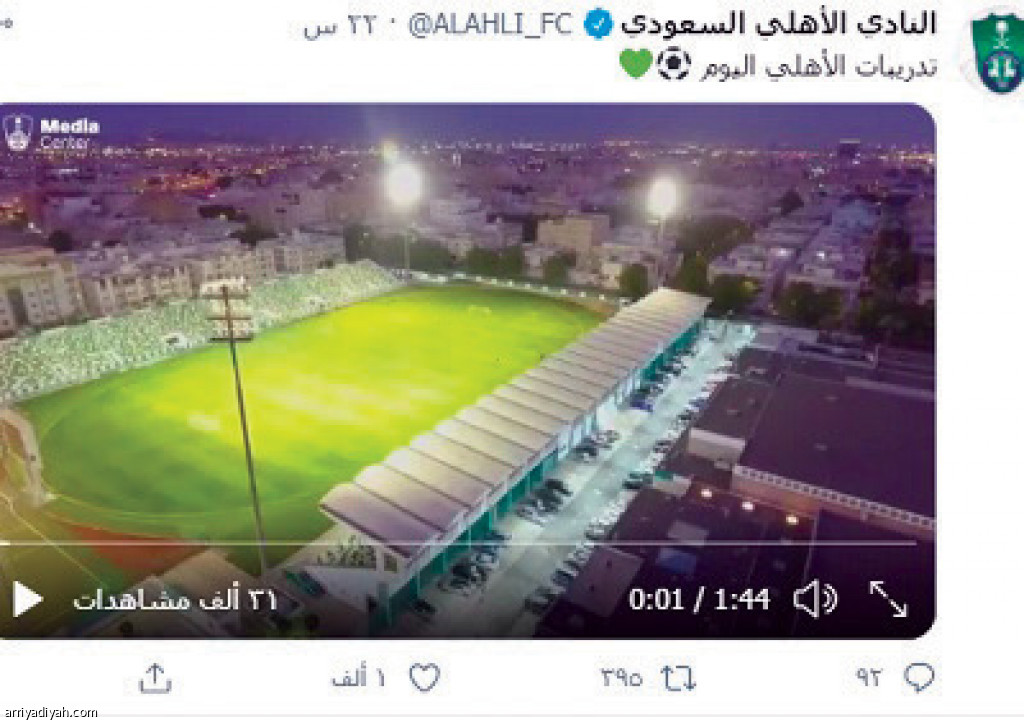Expand the video to fullscreen
The image size is (1024, 722).
click(x=888, y=598)
